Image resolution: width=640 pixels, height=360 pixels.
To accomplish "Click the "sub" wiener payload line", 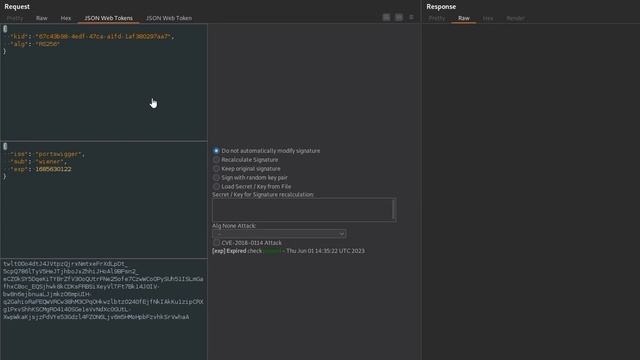I will pyautogui.click(x=38, y=162).
